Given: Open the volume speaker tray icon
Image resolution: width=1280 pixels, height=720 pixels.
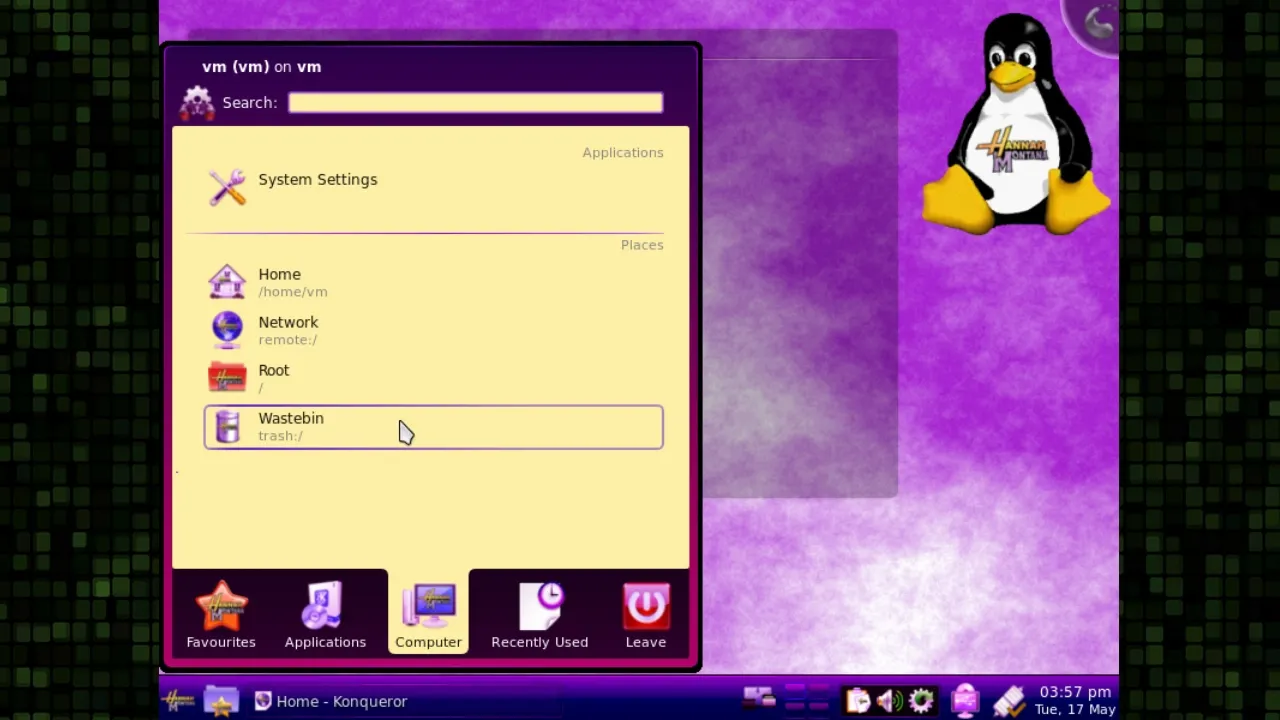Looking at the screenshot, I should point(889,701).
